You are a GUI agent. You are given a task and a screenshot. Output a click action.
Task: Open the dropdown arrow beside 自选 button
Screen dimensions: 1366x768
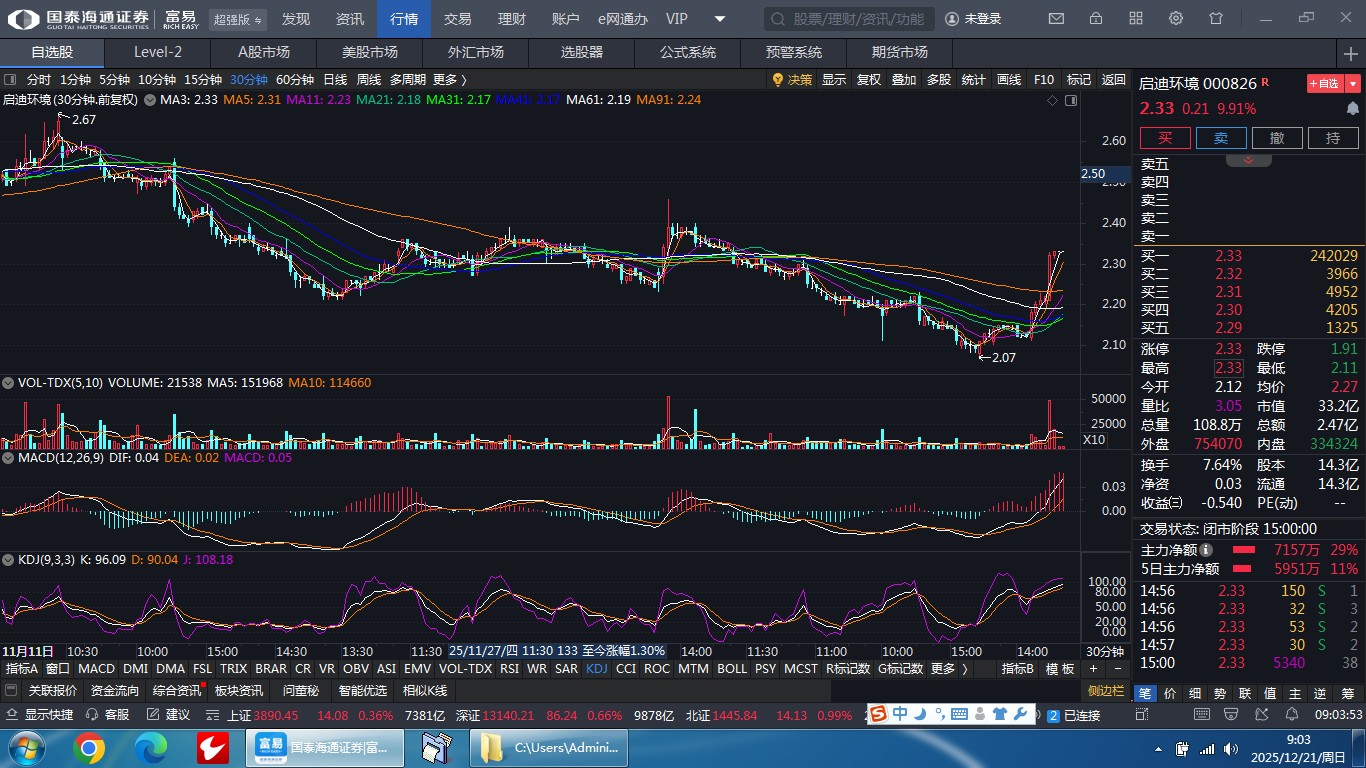coord(1353,83)
